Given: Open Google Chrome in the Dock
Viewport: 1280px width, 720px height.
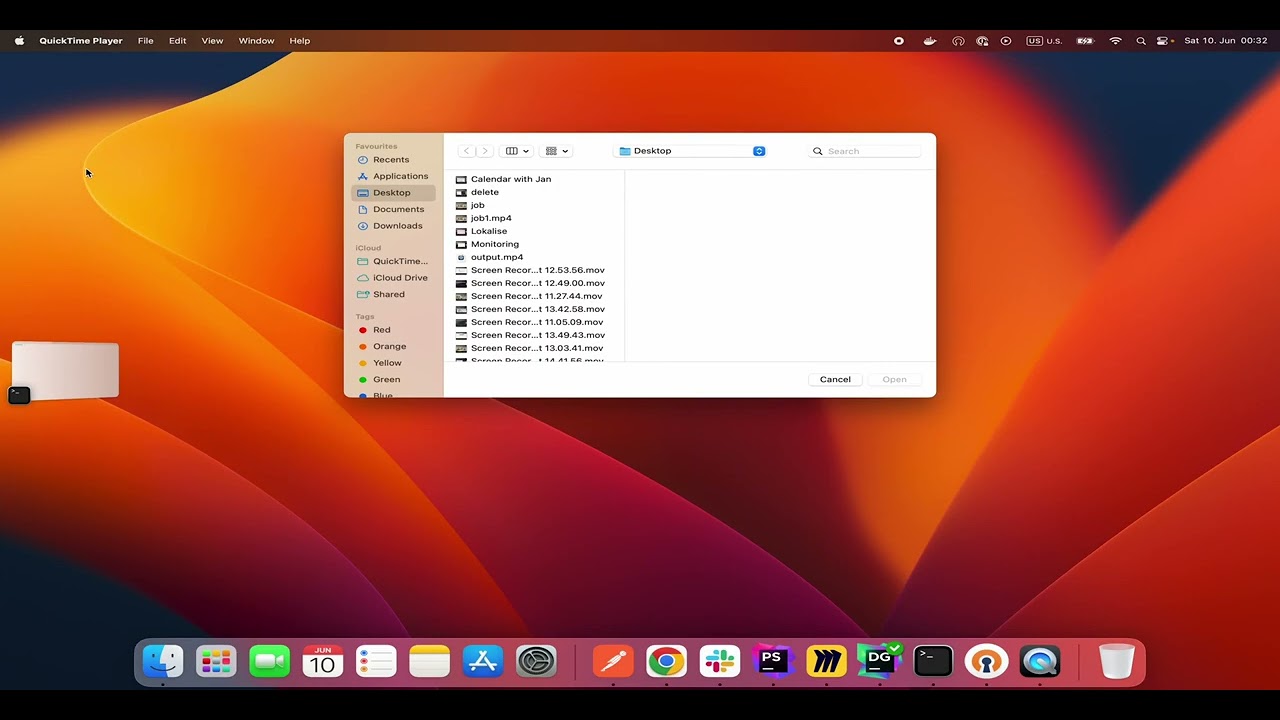Looking at the screenshot, I should 666,661.
